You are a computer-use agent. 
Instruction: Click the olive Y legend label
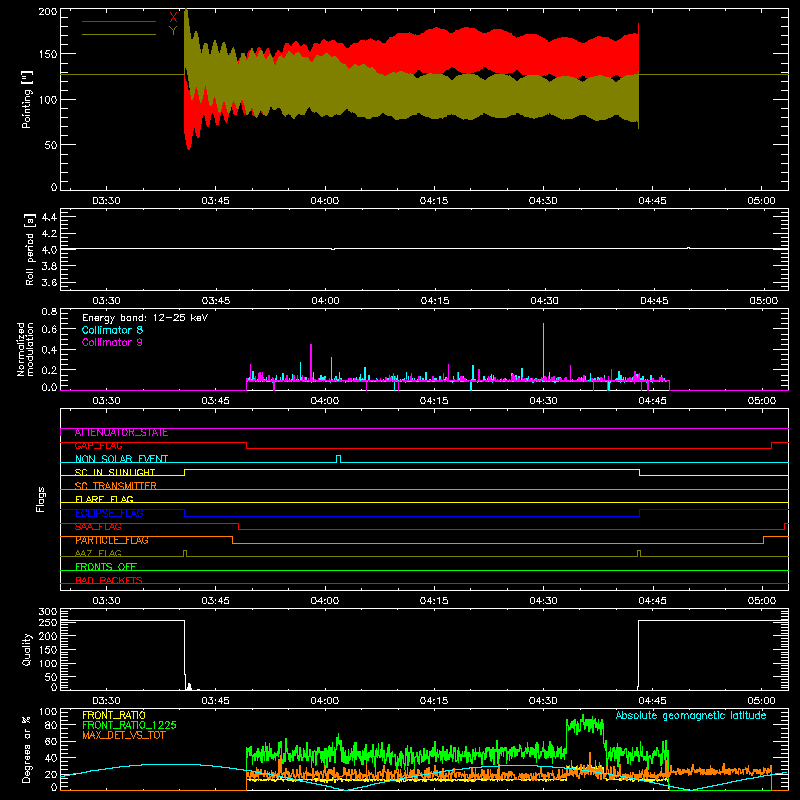173,31
